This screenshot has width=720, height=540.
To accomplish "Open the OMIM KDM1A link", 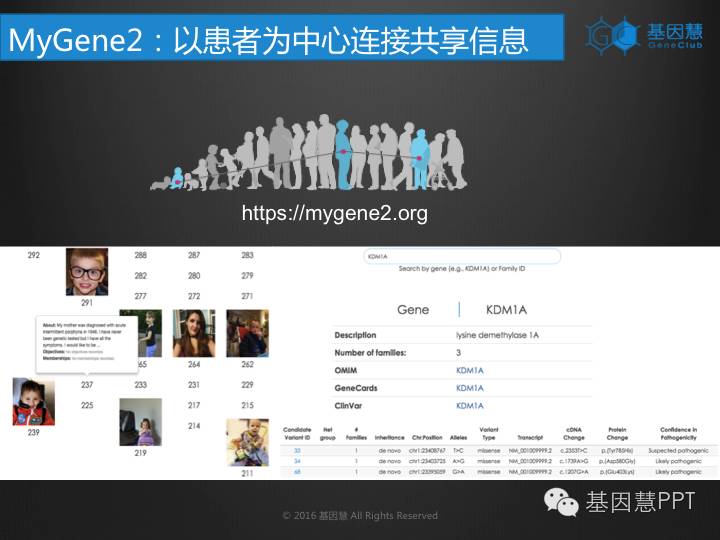I will tap(469, 370).
